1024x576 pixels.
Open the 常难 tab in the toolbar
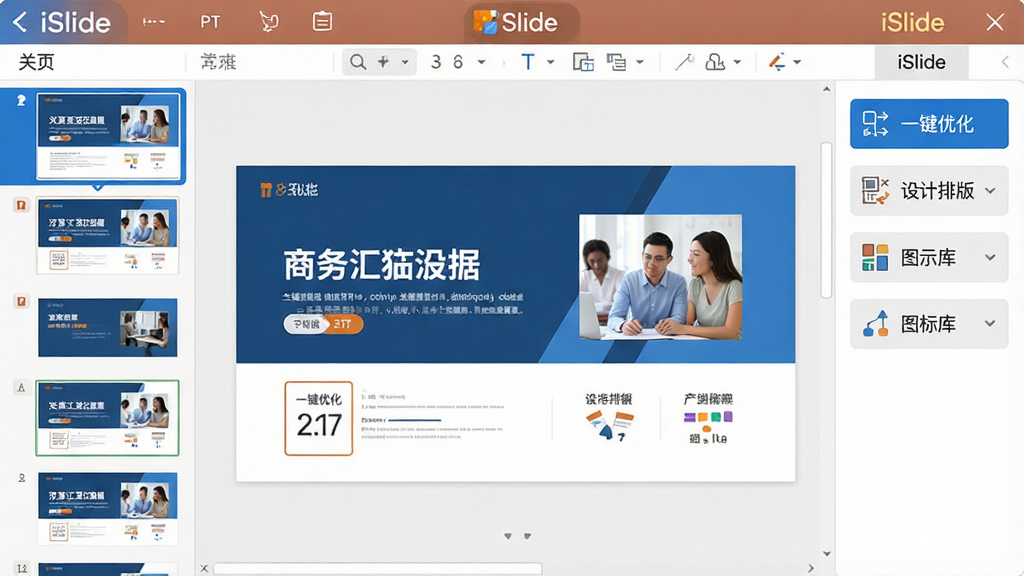coord(218,62)
